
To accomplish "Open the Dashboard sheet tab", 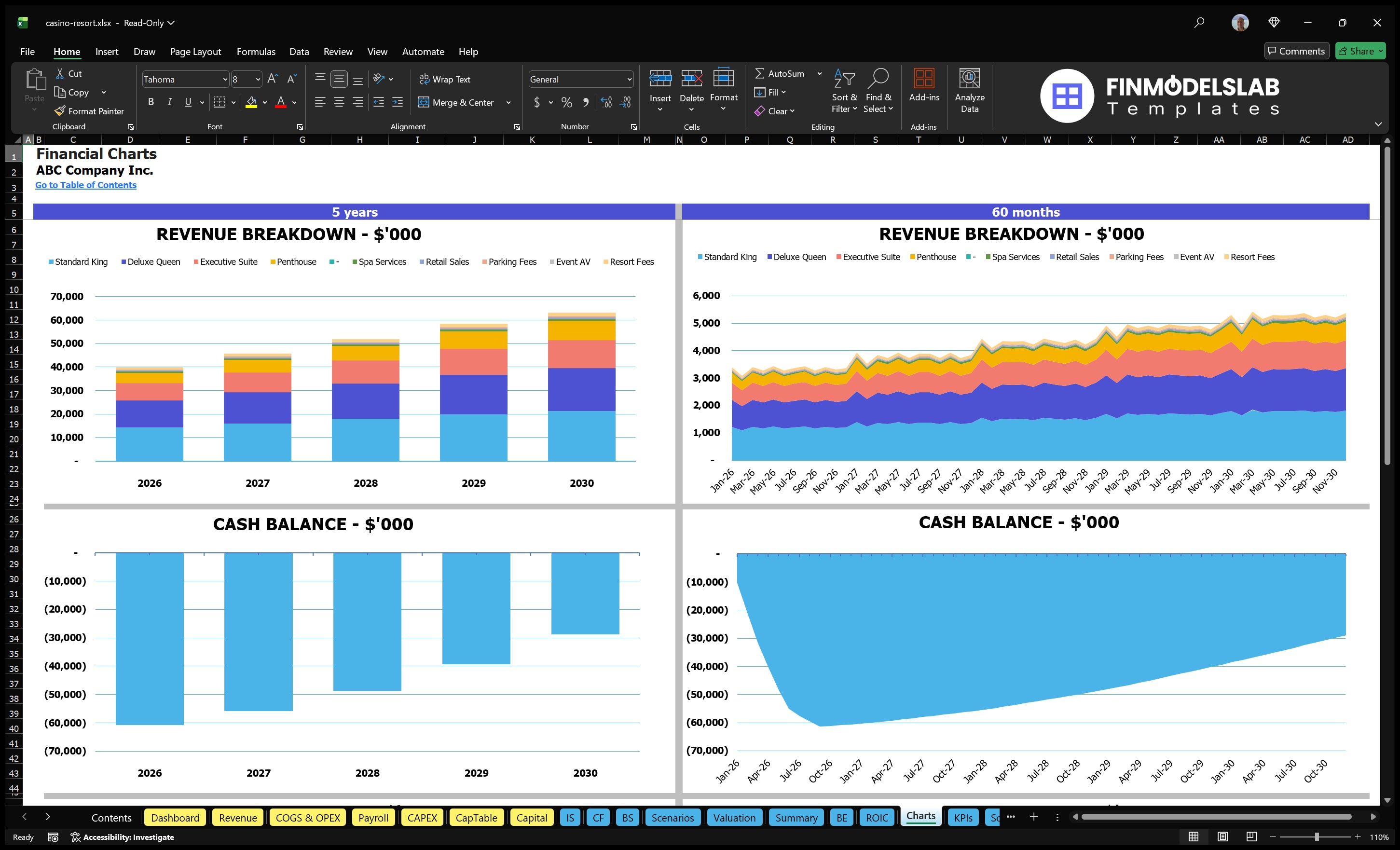I will (175, 818).
